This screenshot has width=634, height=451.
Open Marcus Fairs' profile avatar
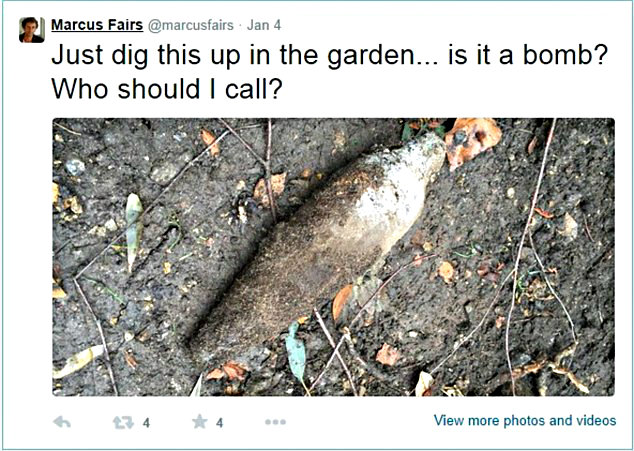32,30
